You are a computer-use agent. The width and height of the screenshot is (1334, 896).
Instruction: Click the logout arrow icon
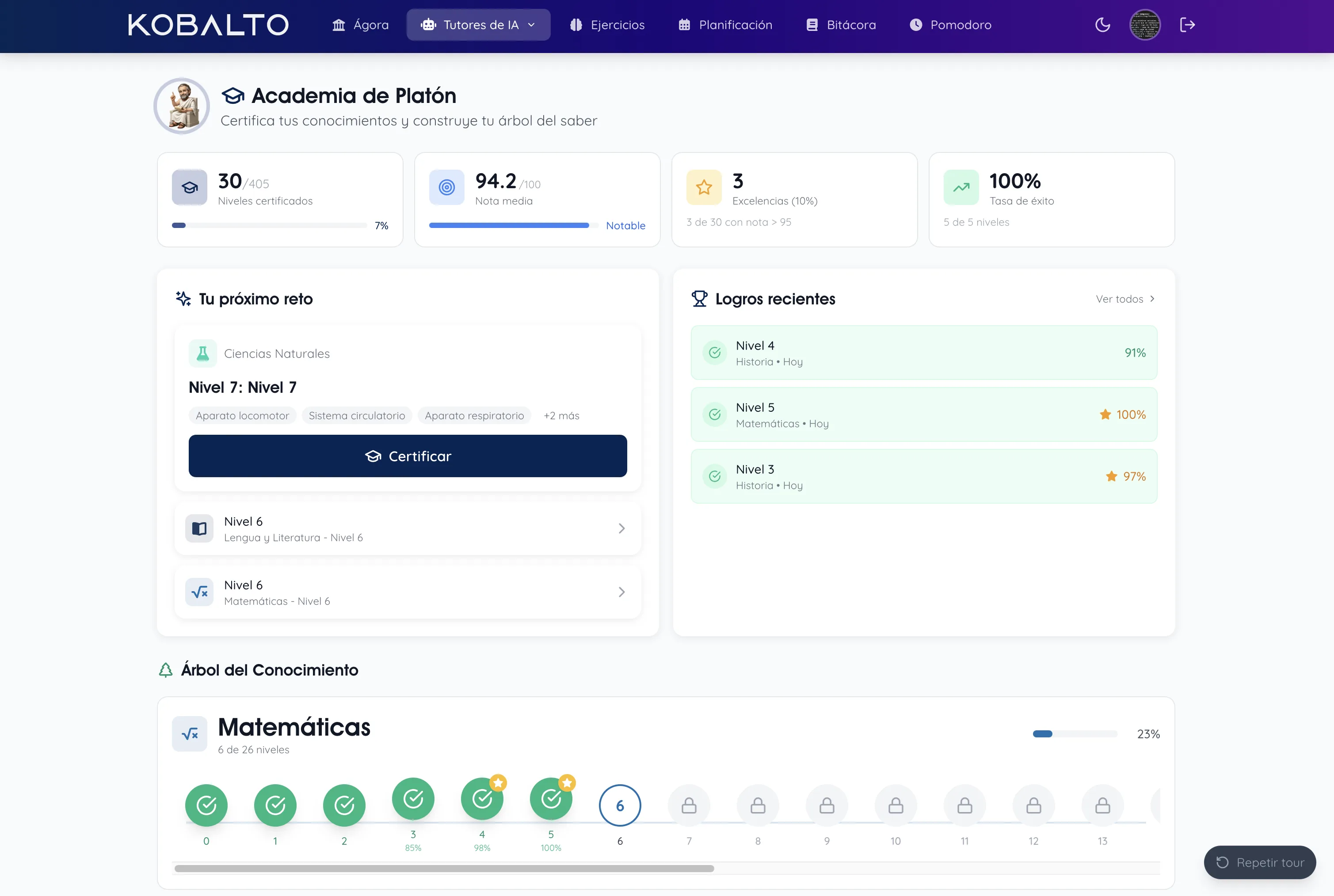(x=1188, y=25)
